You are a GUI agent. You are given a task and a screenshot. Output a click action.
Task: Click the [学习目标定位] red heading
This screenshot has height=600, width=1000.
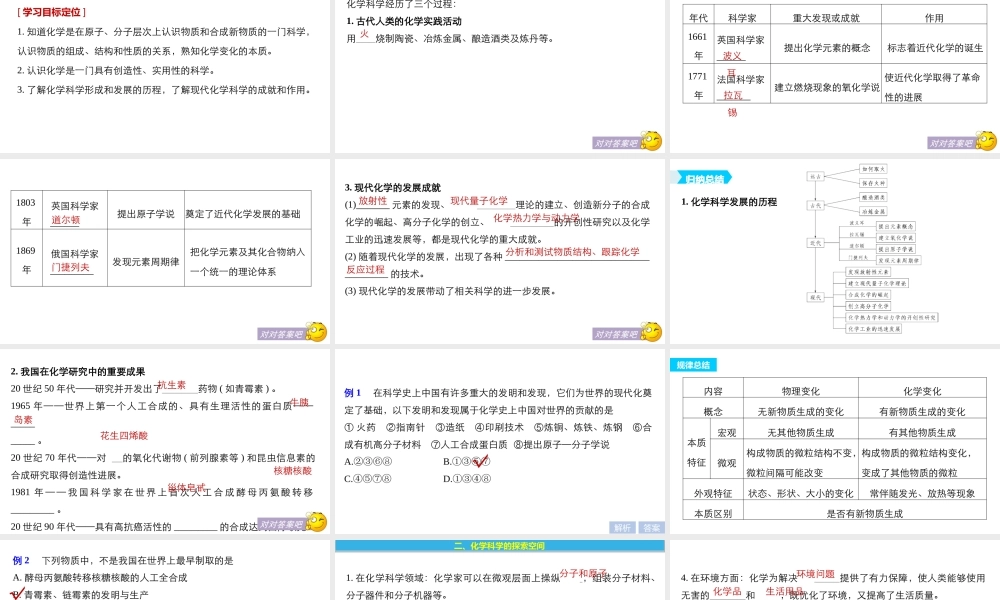pos(52,12)
